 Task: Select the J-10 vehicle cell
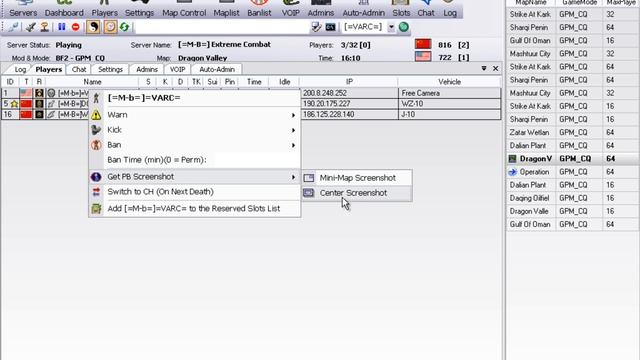coord(449,114)
